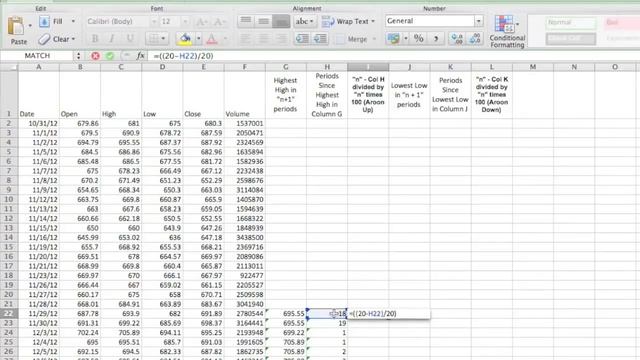
Task: Select the Bad cell style
Action: (x=621, y=22)
